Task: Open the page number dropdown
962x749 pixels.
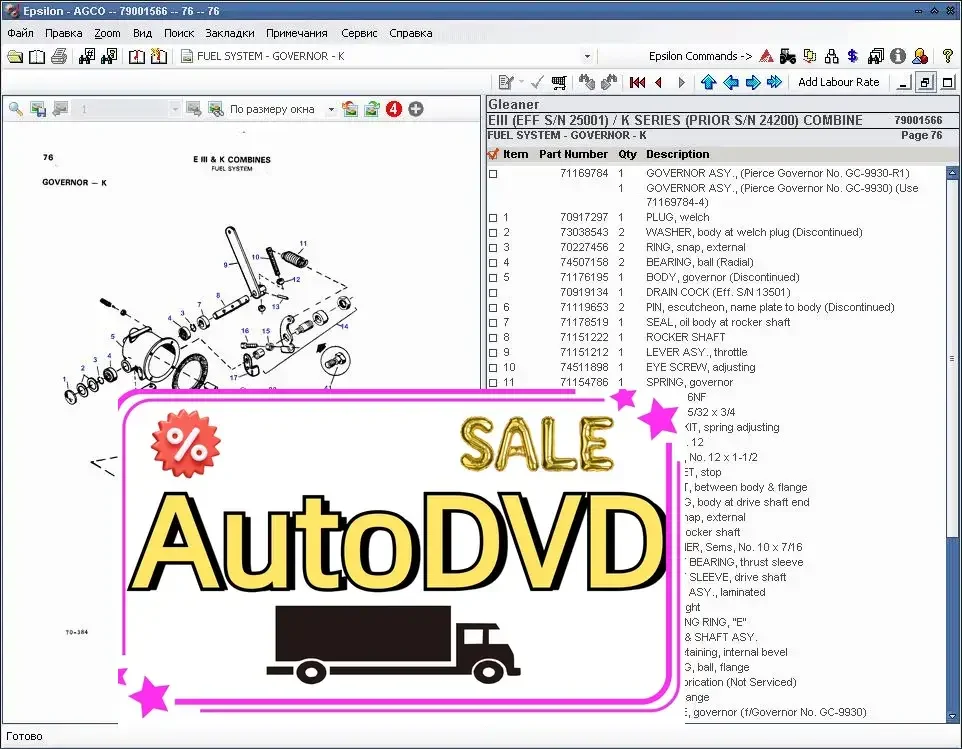Action: click(176, 108)
